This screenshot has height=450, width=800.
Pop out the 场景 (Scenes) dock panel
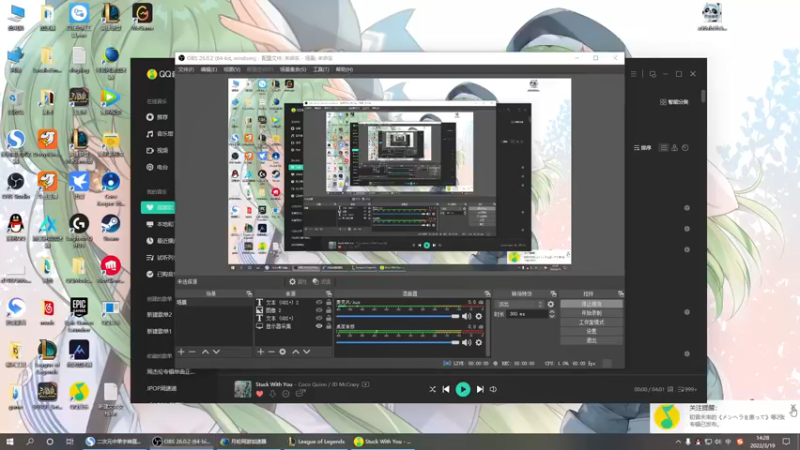249,294
